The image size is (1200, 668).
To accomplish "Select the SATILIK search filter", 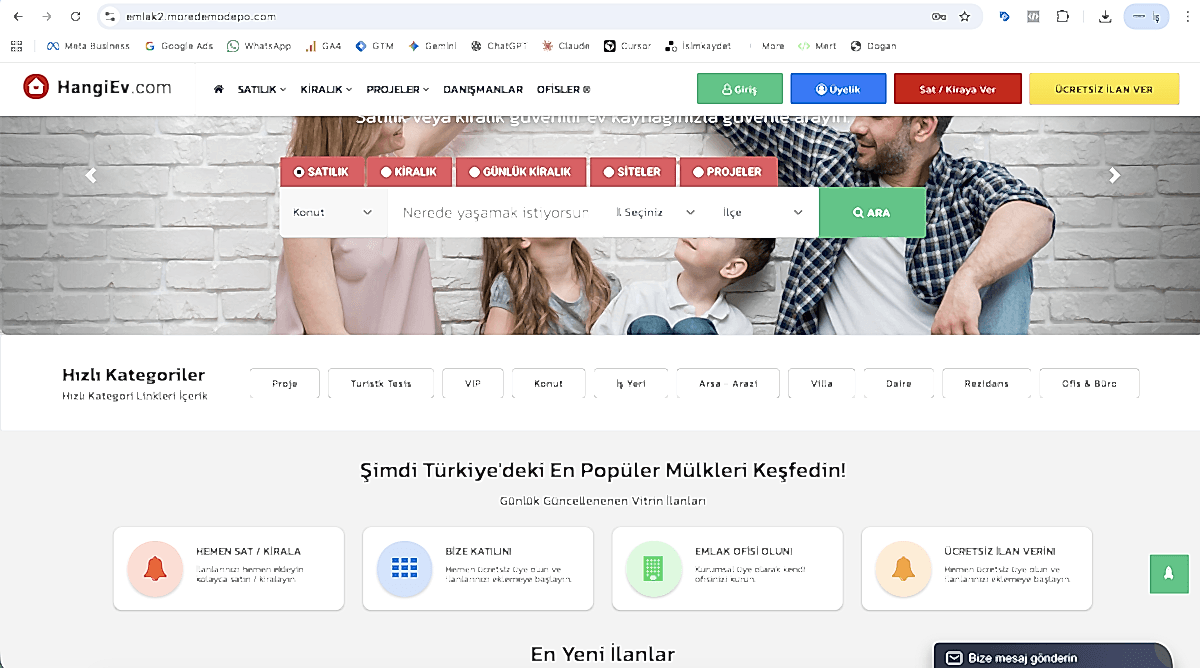I will point(322,171).
